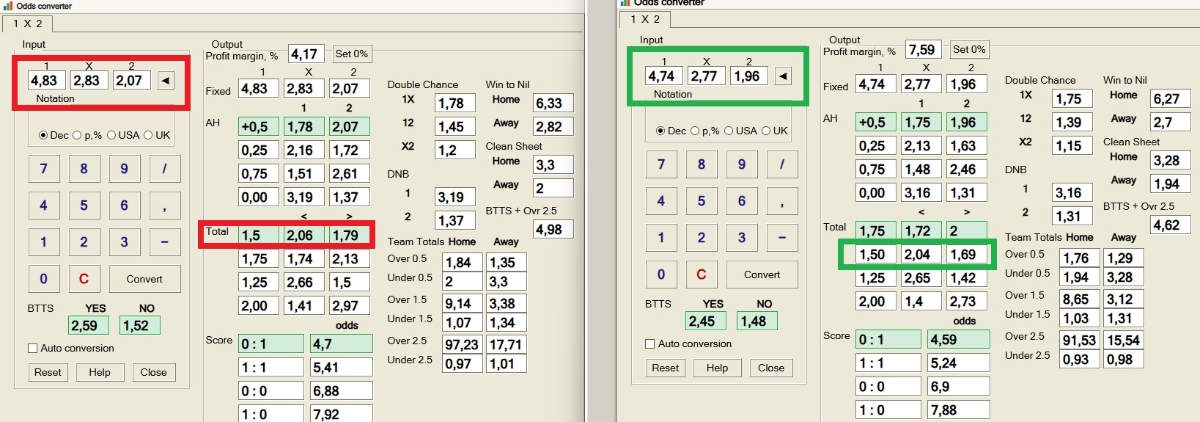The image size is (1200, 422).
Task: Click Total field showing 1,75 in right window
Action: [x=875, y=230]
